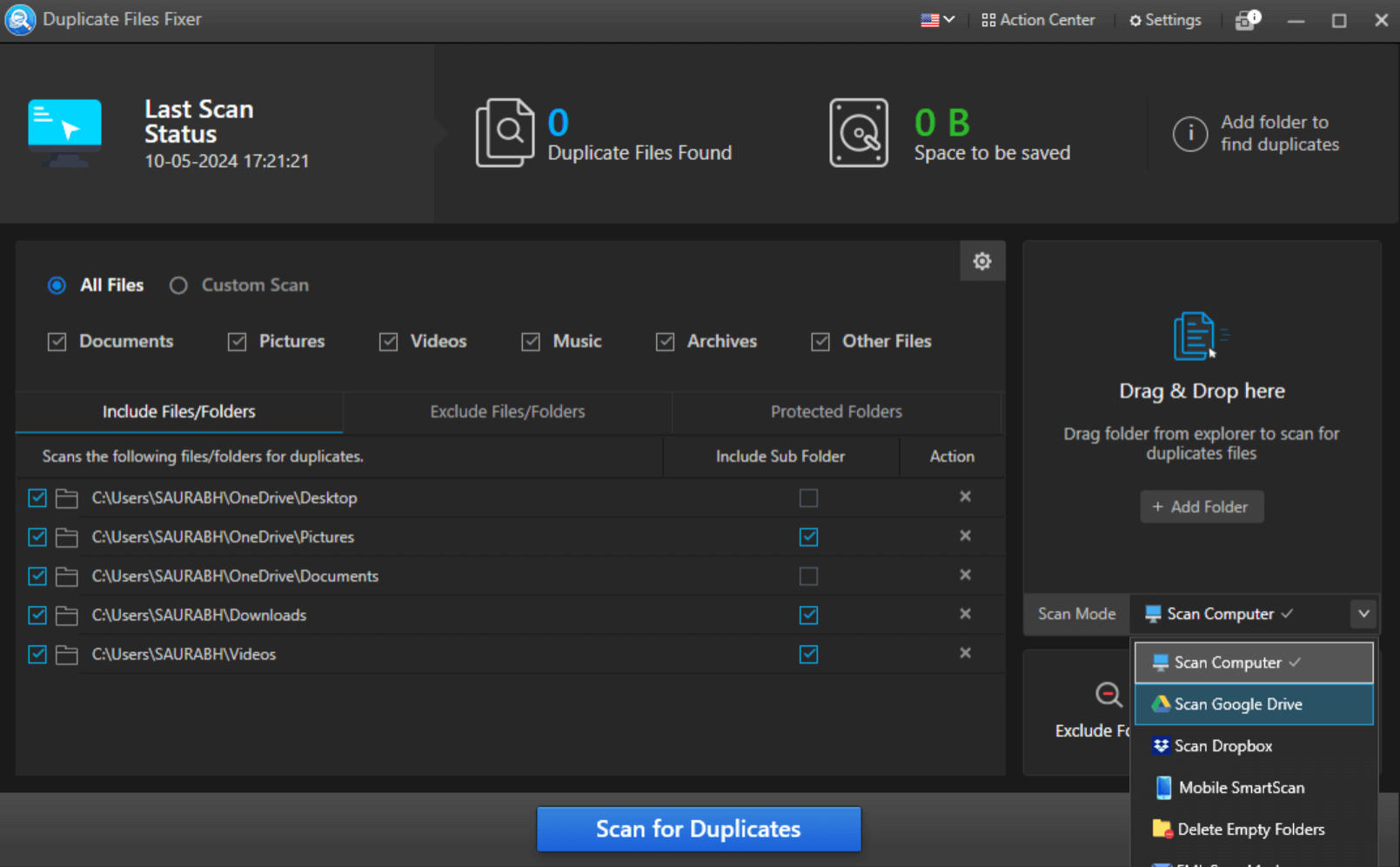Disable sub folder for OneDrive\Pictures
This screenshot has width=1400, height=867.
pyautogui.click(x=808, y=537)
